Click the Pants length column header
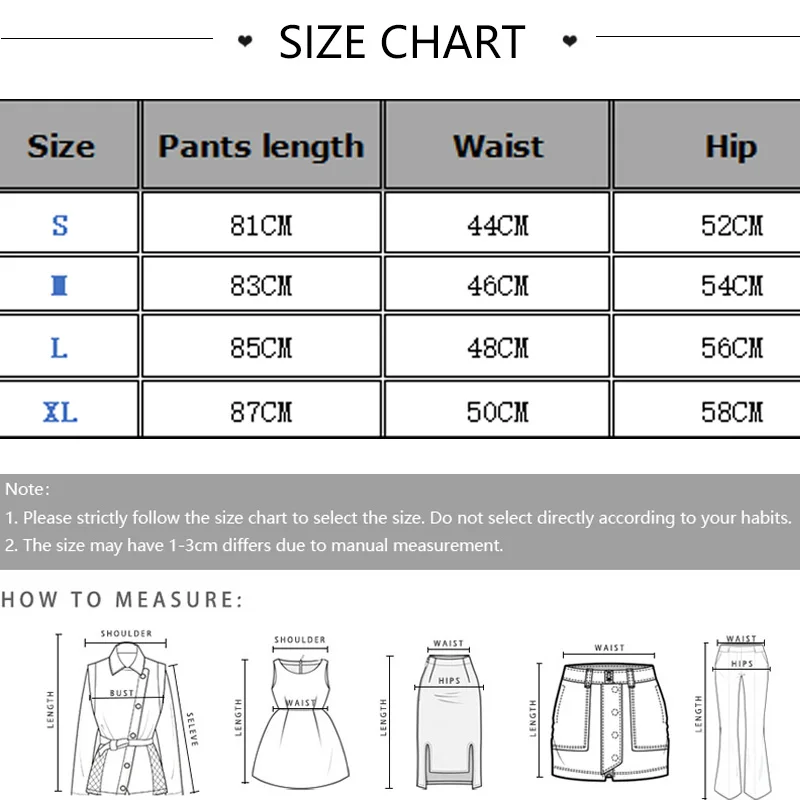The height and width of the screenshot is (800, 800). 261,146
